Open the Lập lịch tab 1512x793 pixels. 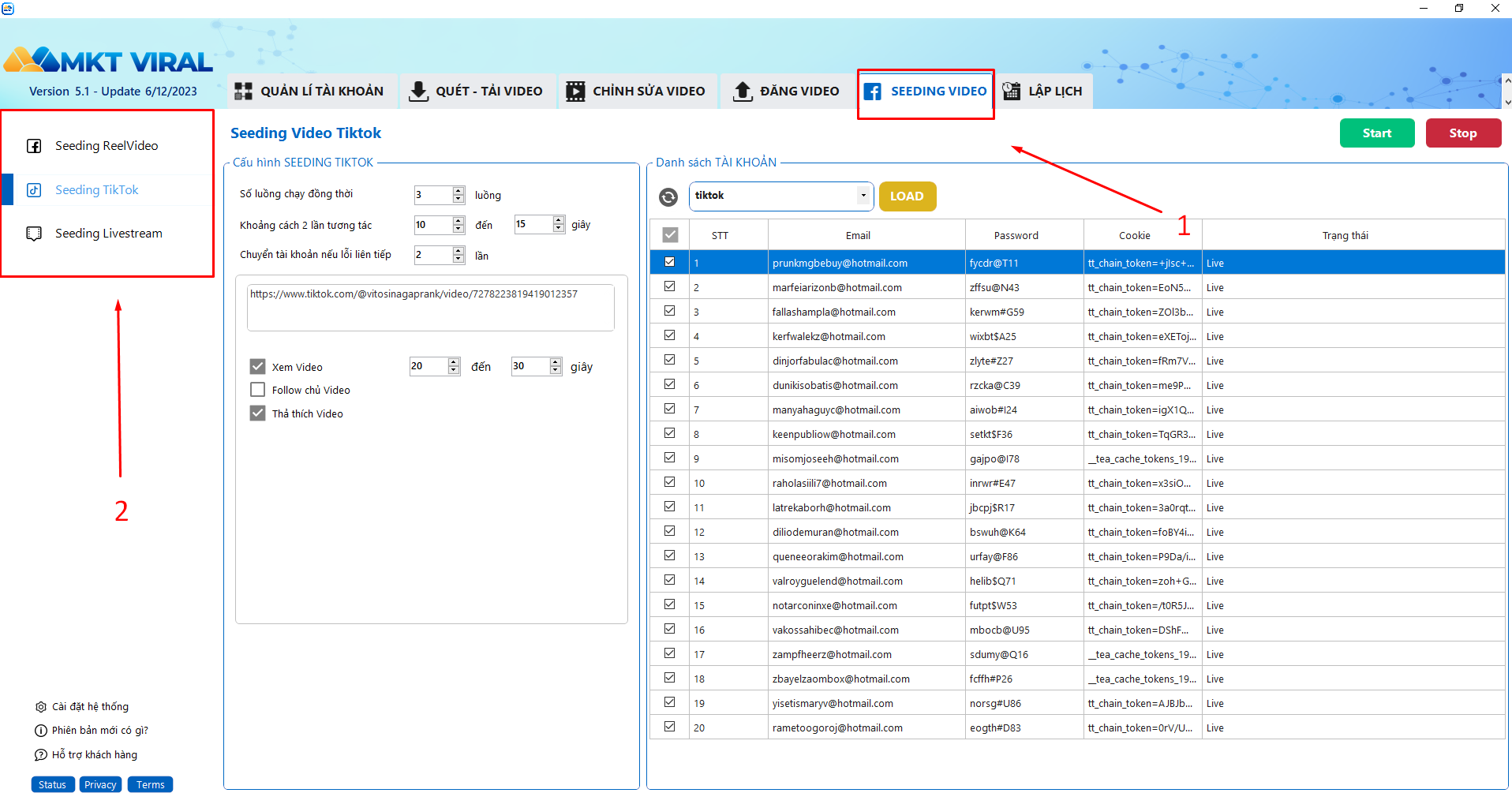pyautogui.click(x=1043, y=91)
